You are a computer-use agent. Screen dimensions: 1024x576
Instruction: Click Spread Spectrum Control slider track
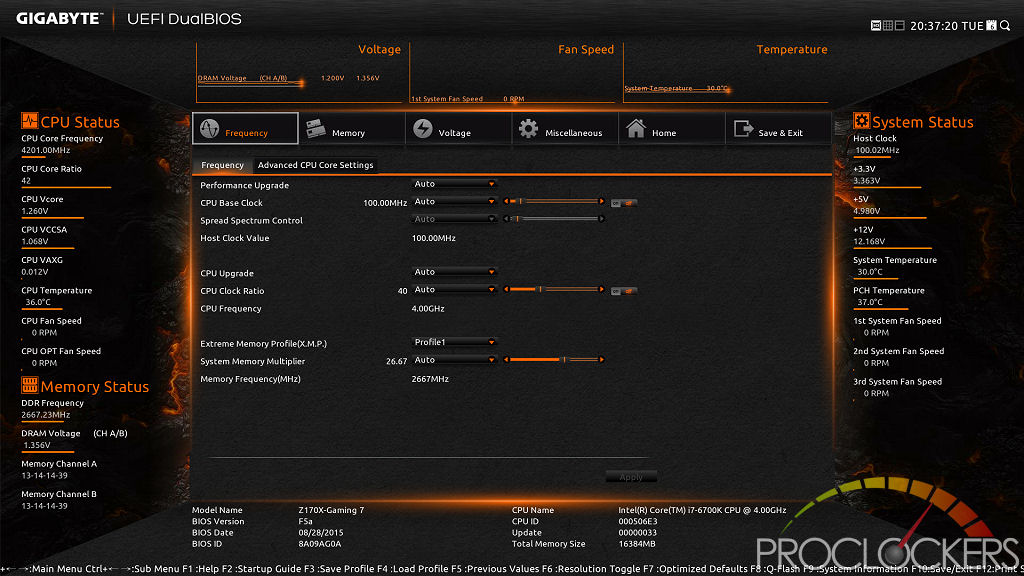pyautogui.click(x=554, y=219)
